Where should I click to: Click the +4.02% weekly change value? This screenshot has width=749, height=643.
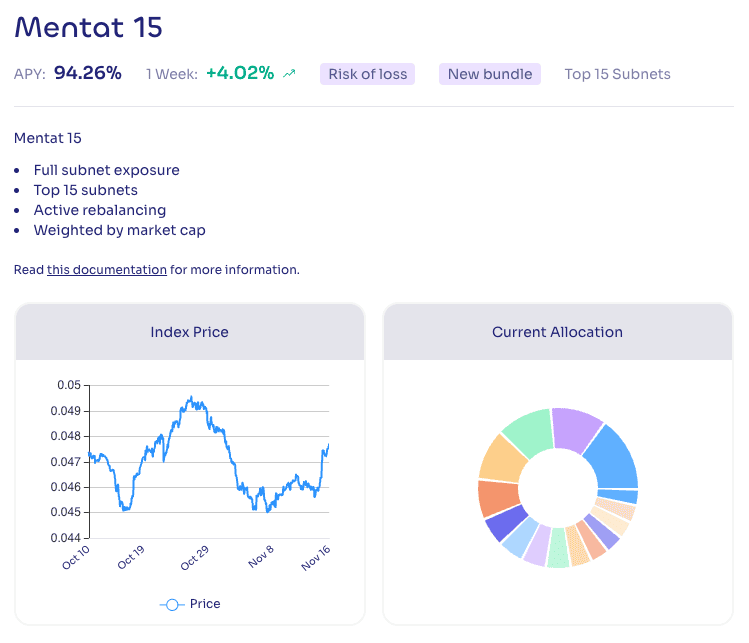coord(239,73)
